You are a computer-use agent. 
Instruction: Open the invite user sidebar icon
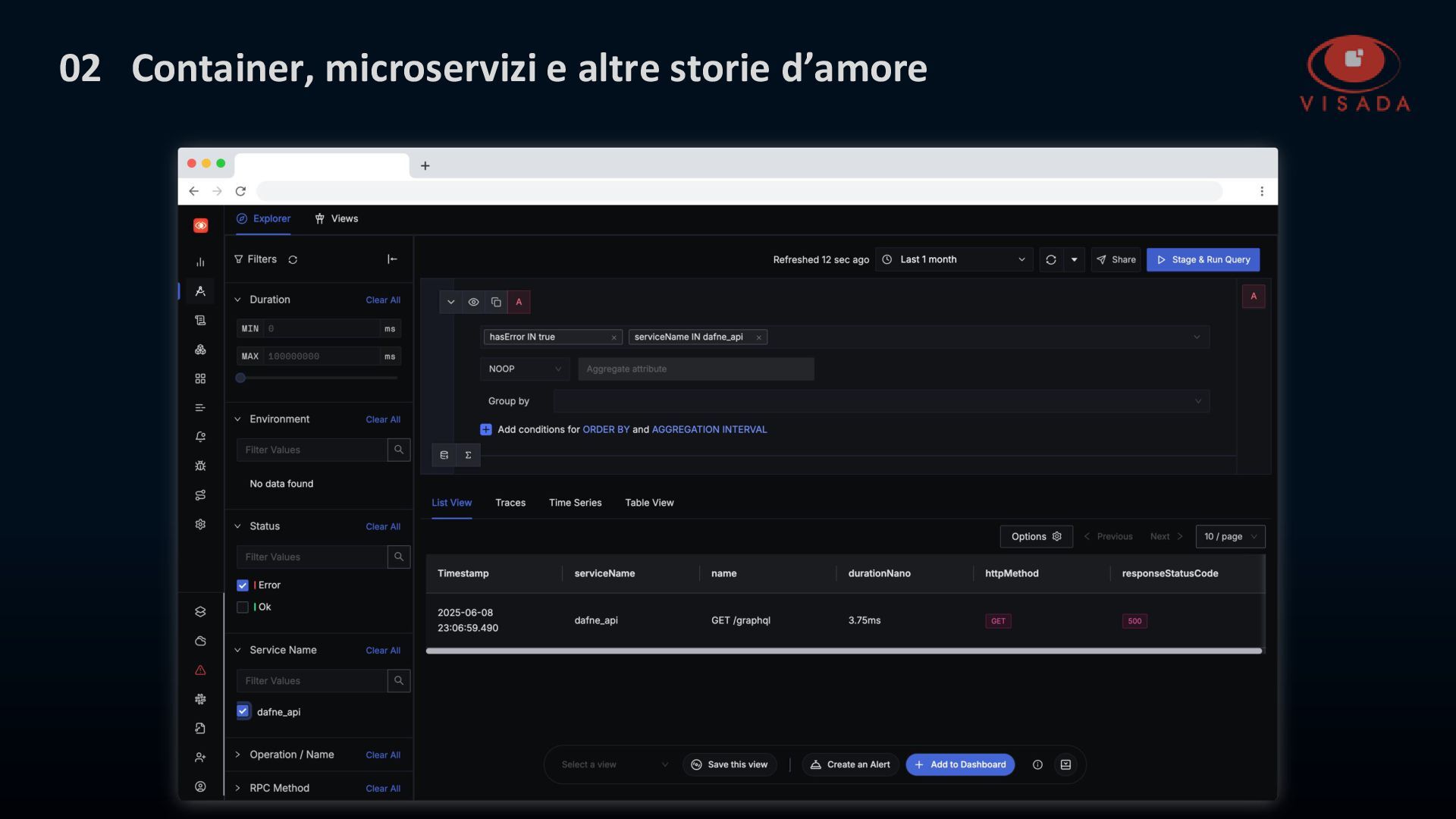pos(200,758)
